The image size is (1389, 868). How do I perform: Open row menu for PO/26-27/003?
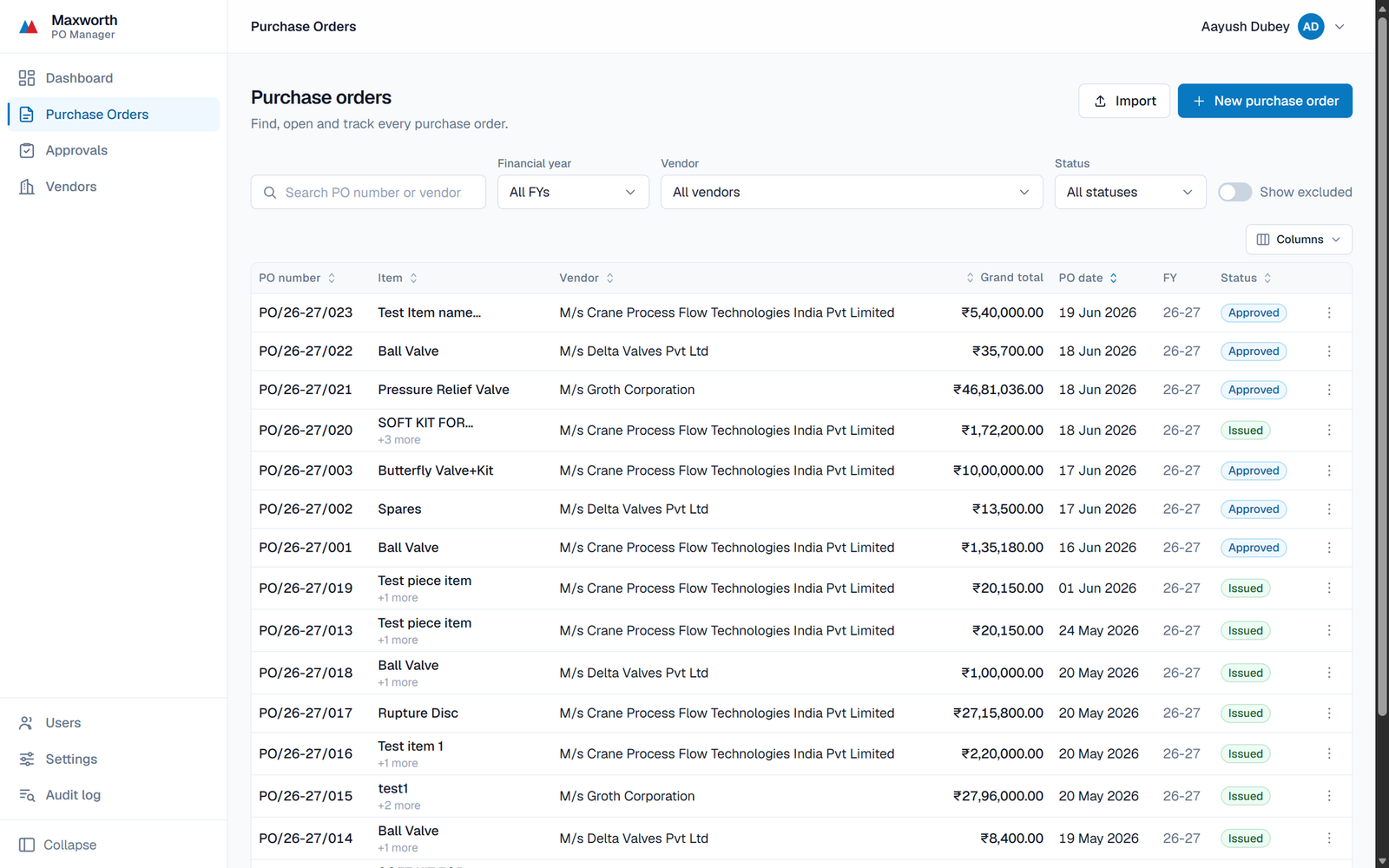point(1329,470)
